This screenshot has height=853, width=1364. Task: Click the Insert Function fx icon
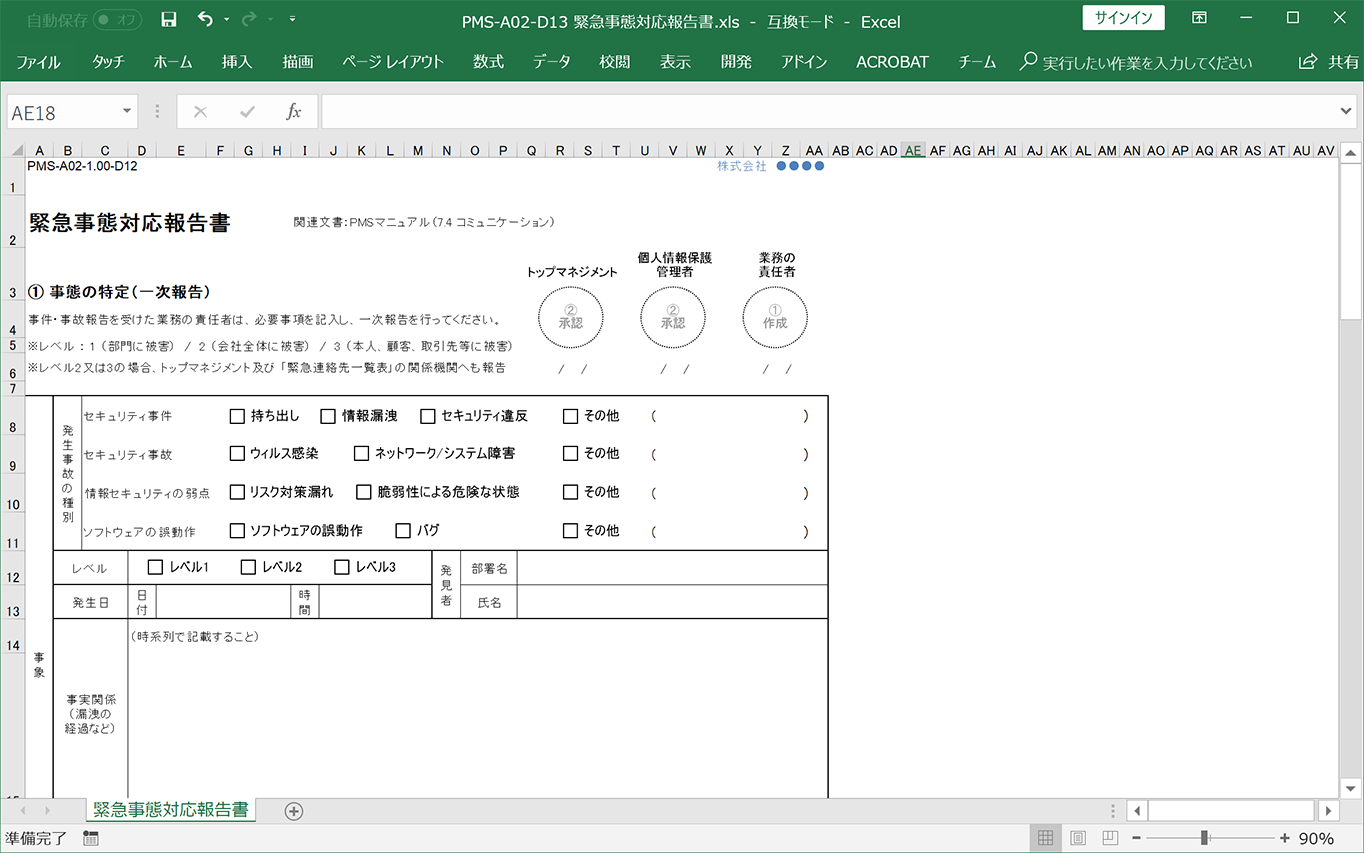[x=293, y=112]
